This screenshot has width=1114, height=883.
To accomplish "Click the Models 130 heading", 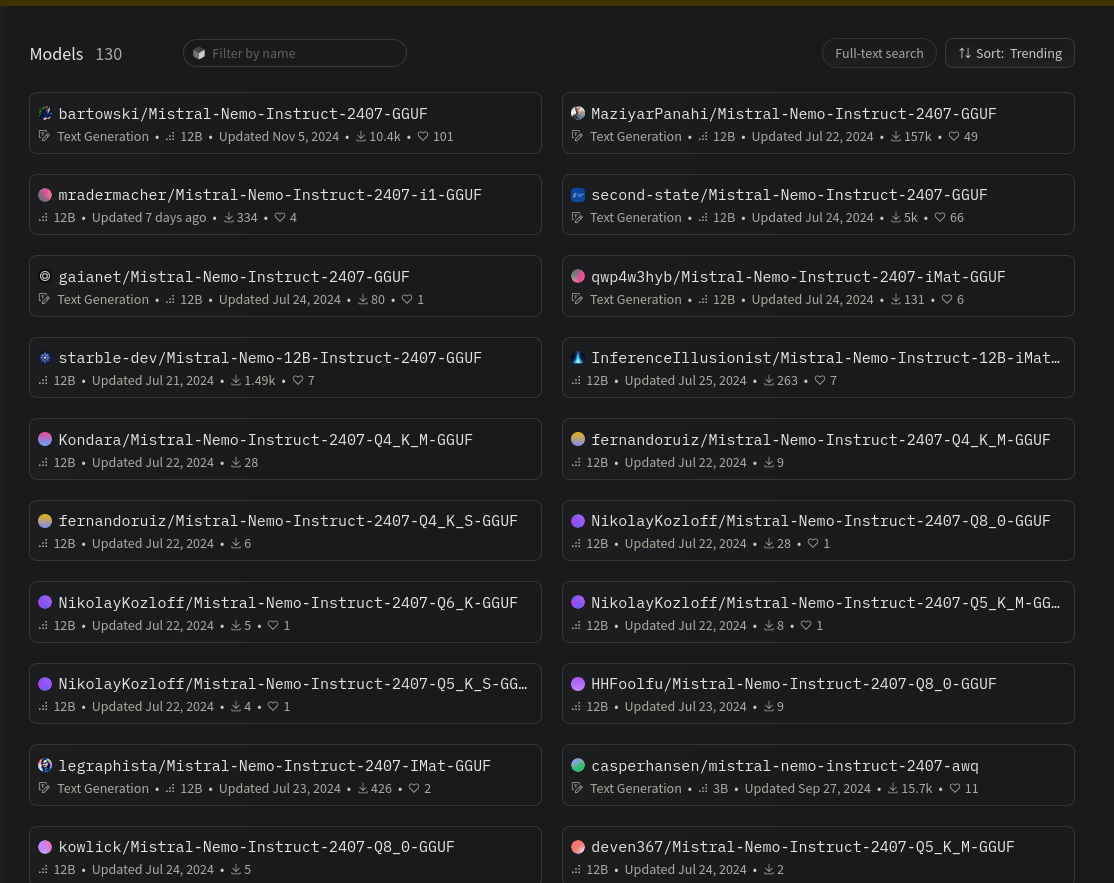I will pos(76,54).
